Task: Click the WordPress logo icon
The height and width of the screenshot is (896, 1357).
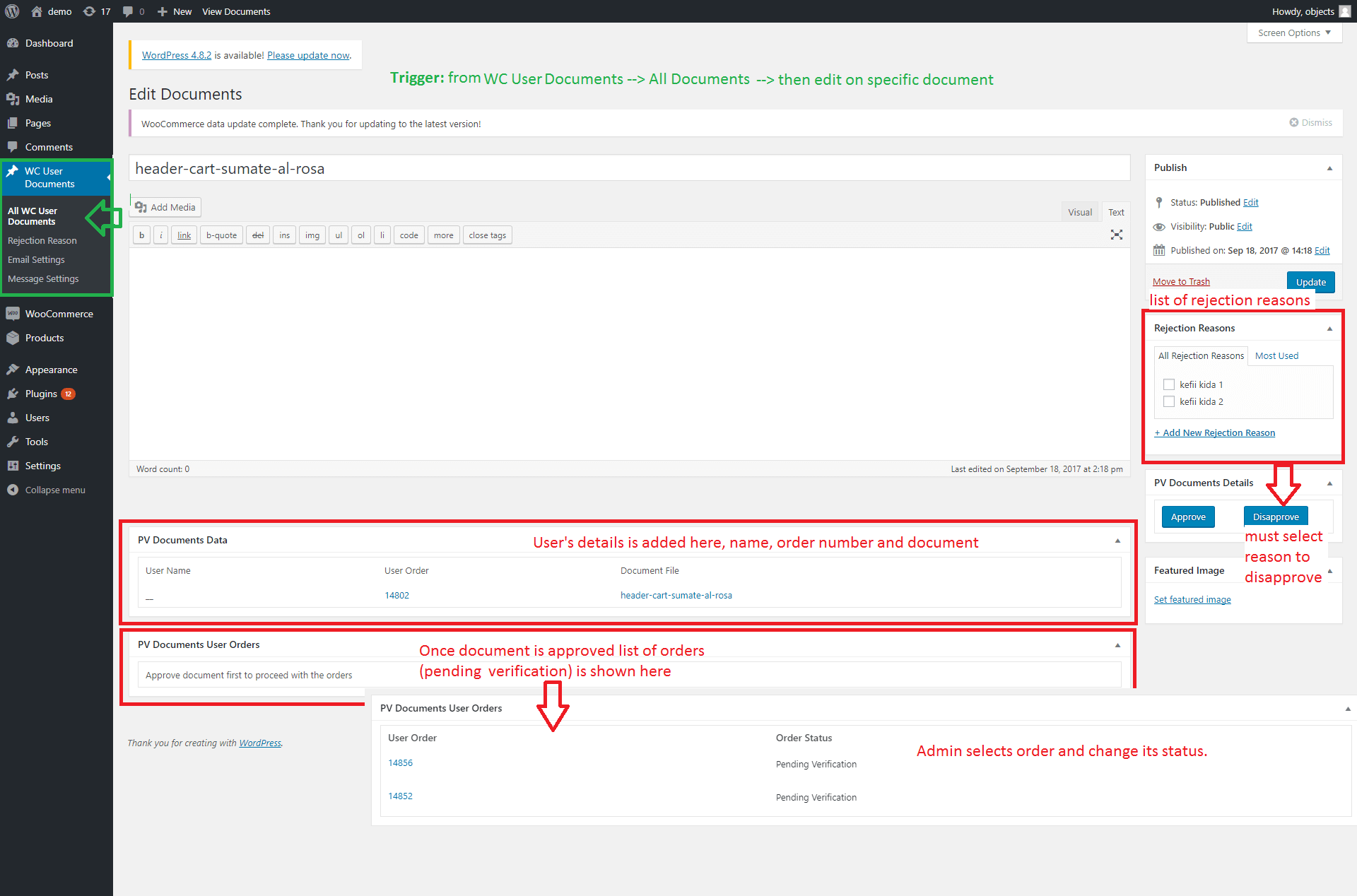Action: [12, 11]
